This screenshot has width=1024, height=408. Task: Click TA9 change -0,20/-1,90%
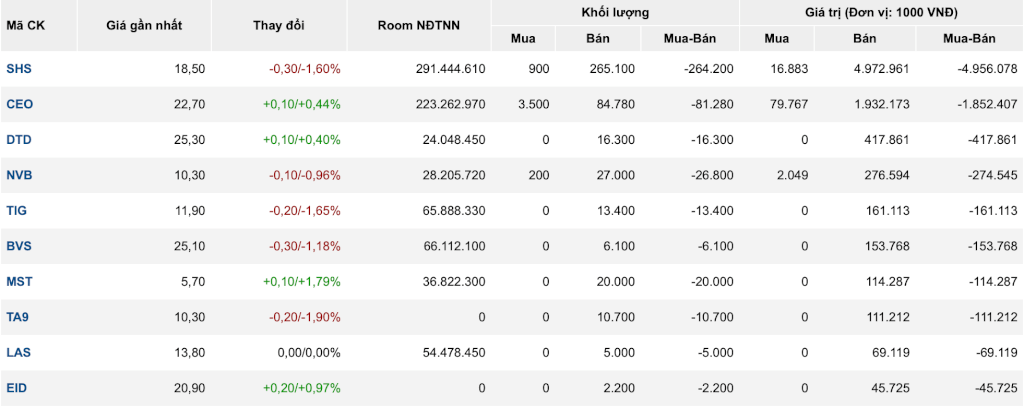[305, 317]
